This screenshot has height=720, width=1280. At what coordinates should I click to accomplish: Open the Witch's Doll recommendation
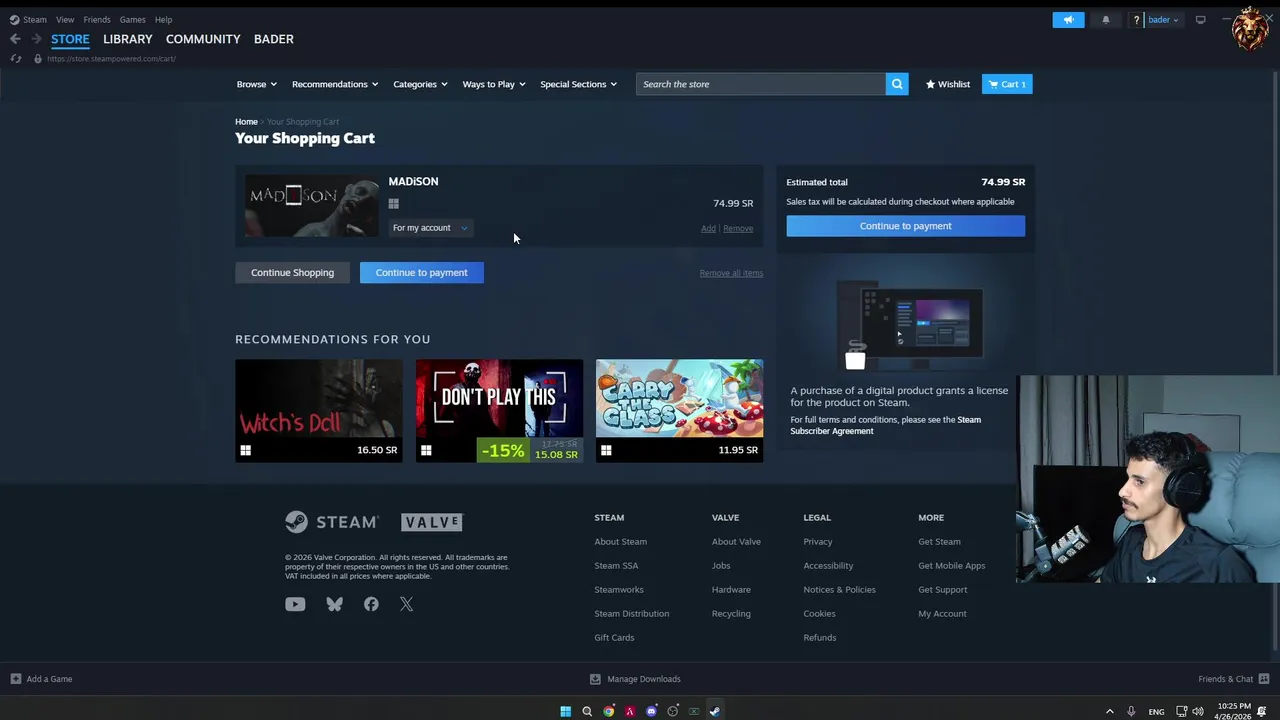tap(319, 411)
